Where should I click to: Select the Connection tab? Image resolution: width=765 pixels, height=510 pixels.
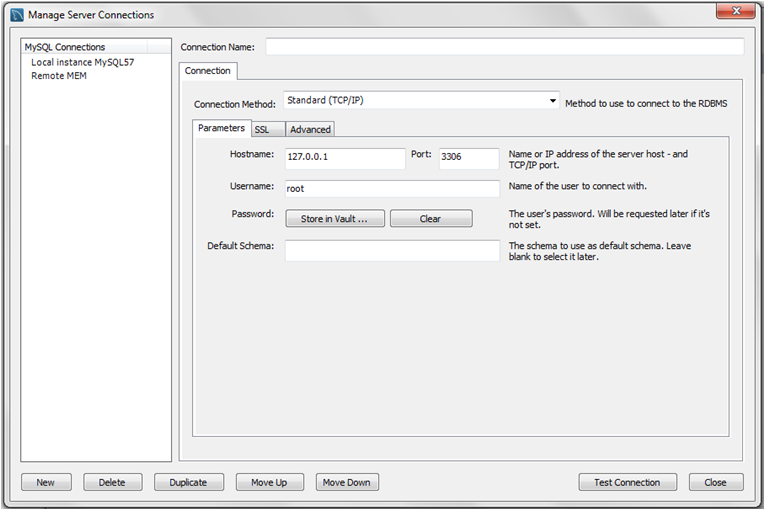[x=208, y=71]
